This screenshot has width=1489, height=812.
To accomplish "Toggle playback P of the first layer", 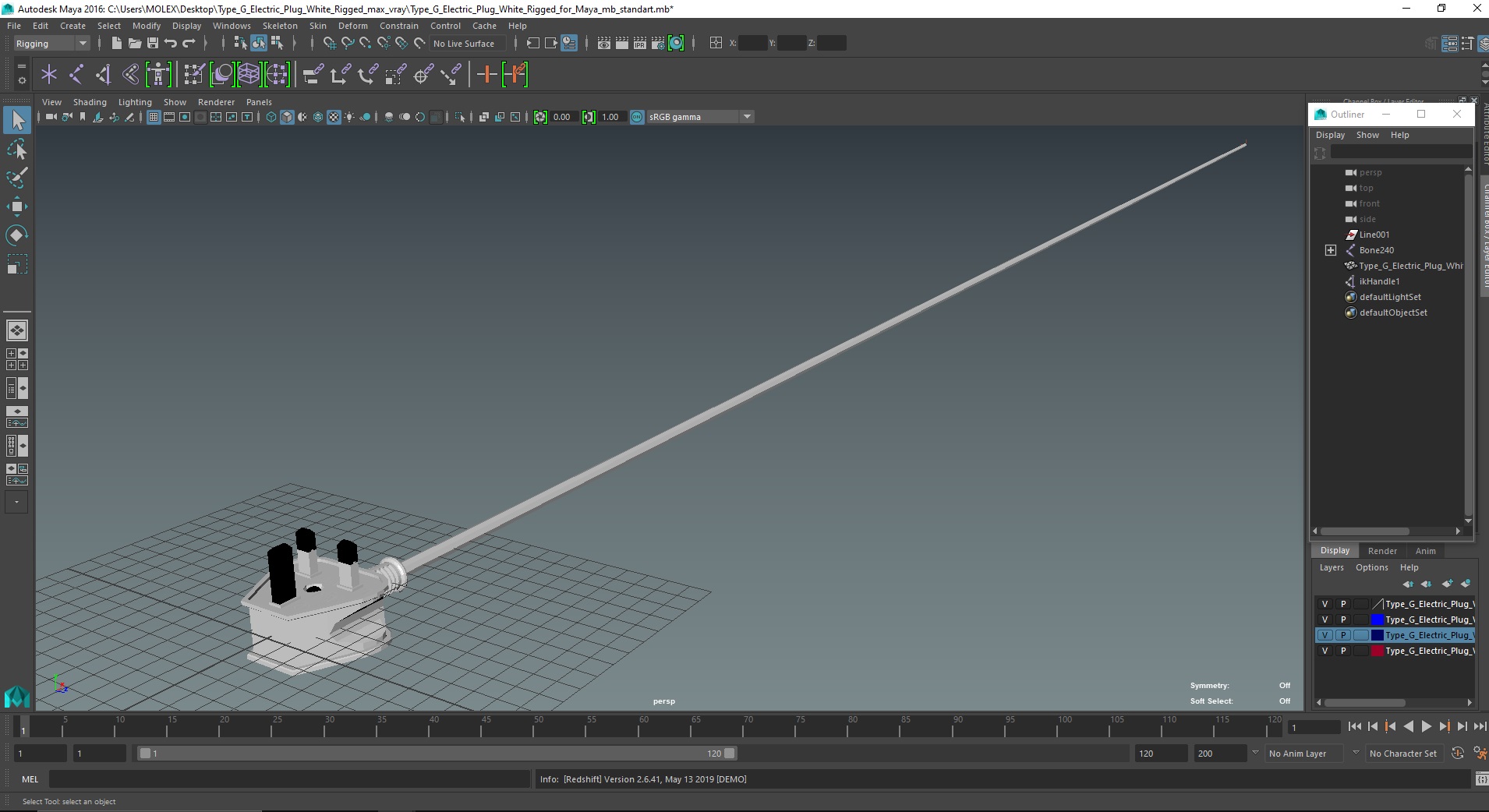I will (1343, 604).
